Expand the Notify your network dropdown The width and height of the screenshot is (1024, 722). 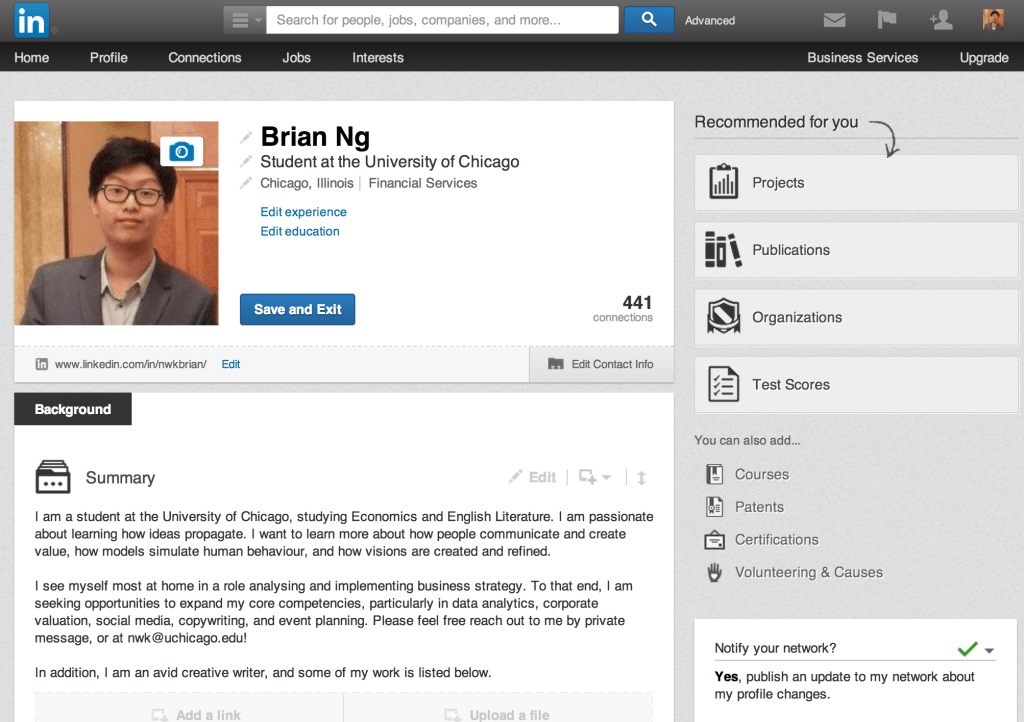point(989,650)
